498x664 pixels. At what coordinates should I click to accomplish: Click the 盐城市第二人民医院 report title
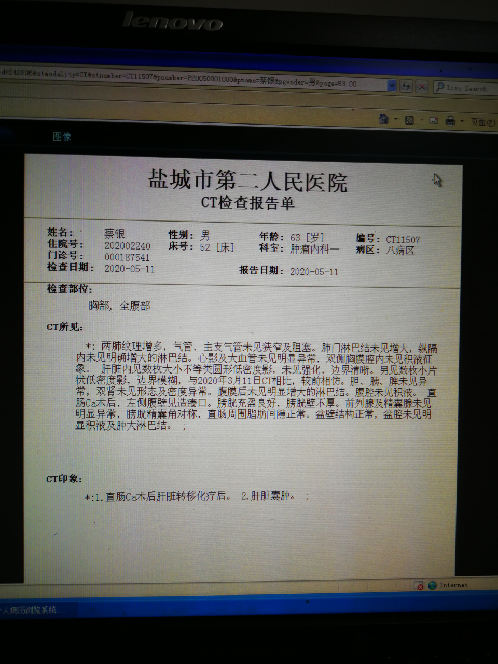pos(248,181)
